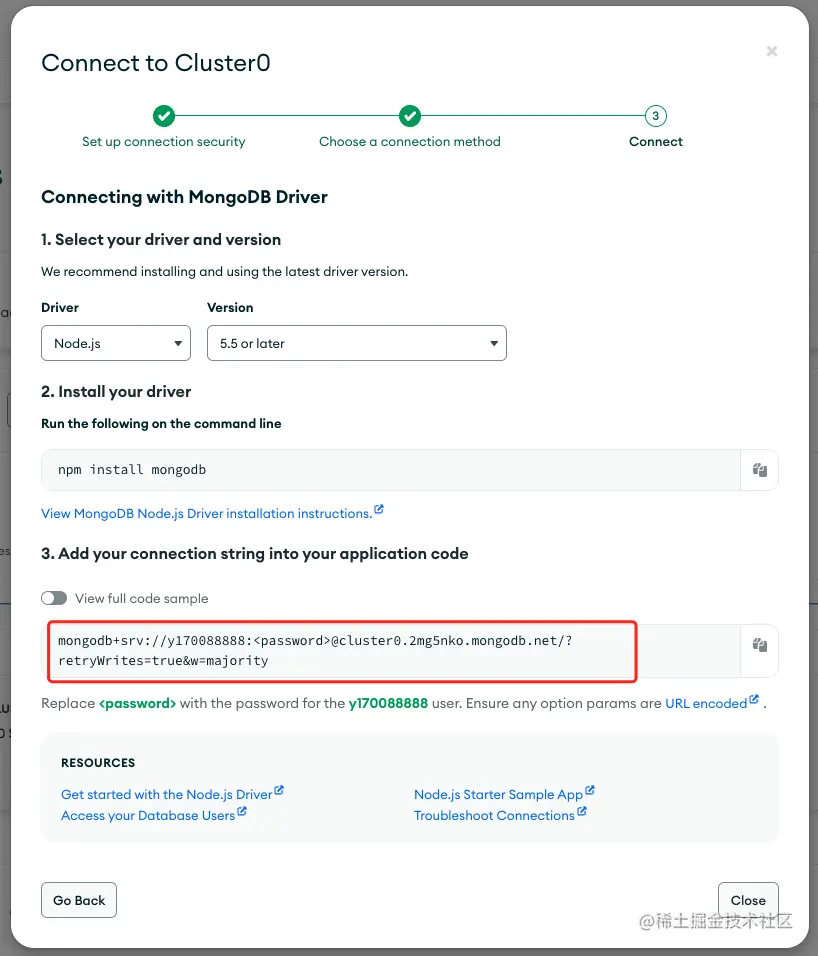Screen dimensions: 818x956
Task: Click the Choose a connection method checkmark step
Action: tap(410, 115)
